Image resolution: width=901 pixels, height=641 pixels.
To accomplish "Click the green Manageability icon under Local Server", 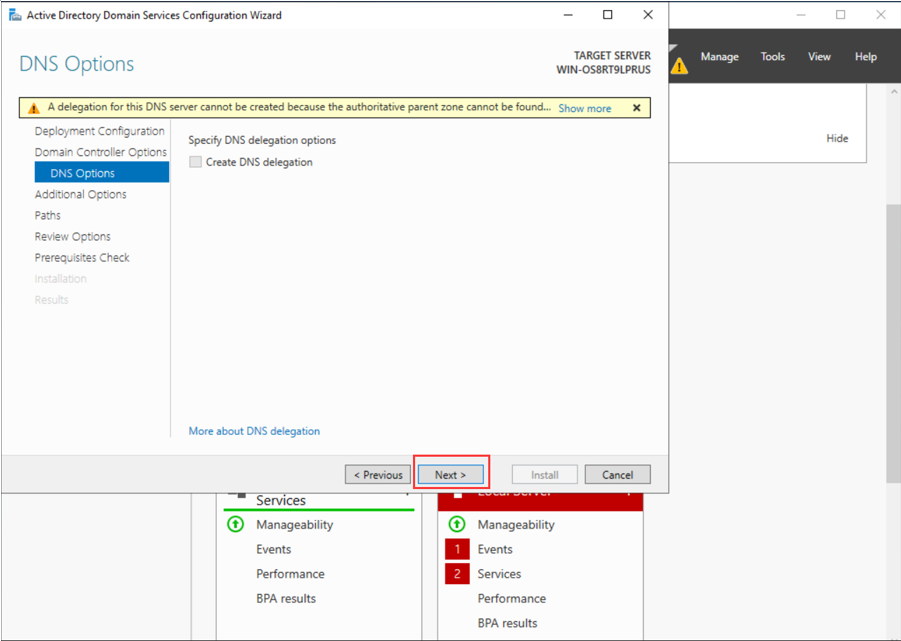I will point(457,524).
